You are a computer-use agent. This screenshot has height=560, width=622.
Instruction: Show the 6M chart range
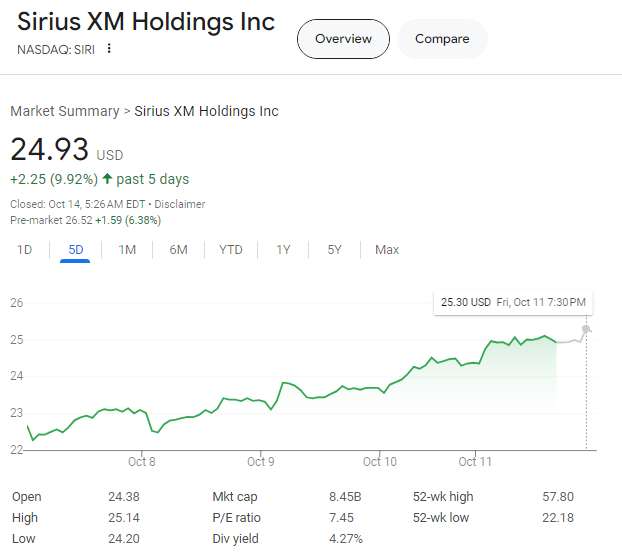178,249
